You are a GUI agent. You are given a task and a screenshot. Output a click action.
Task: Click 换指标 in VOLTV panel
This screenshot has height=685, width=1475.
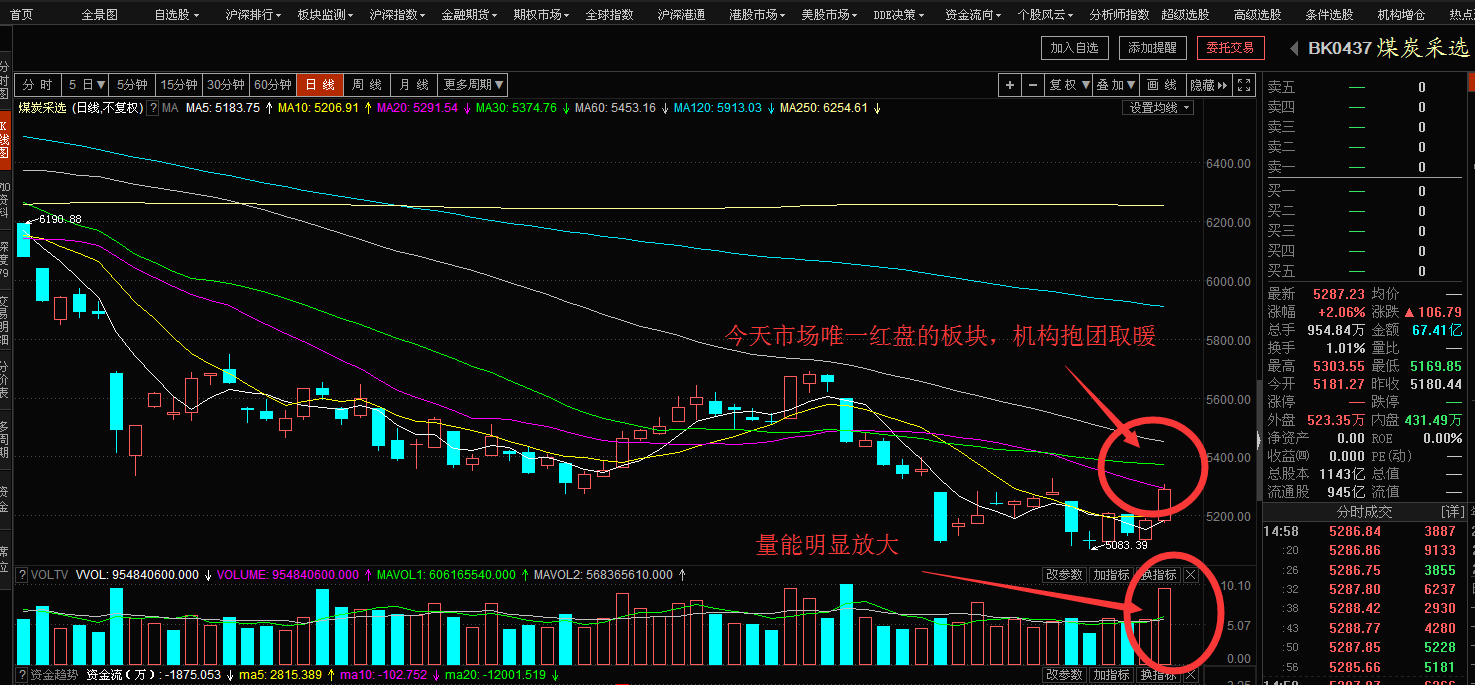[1158, 575]
